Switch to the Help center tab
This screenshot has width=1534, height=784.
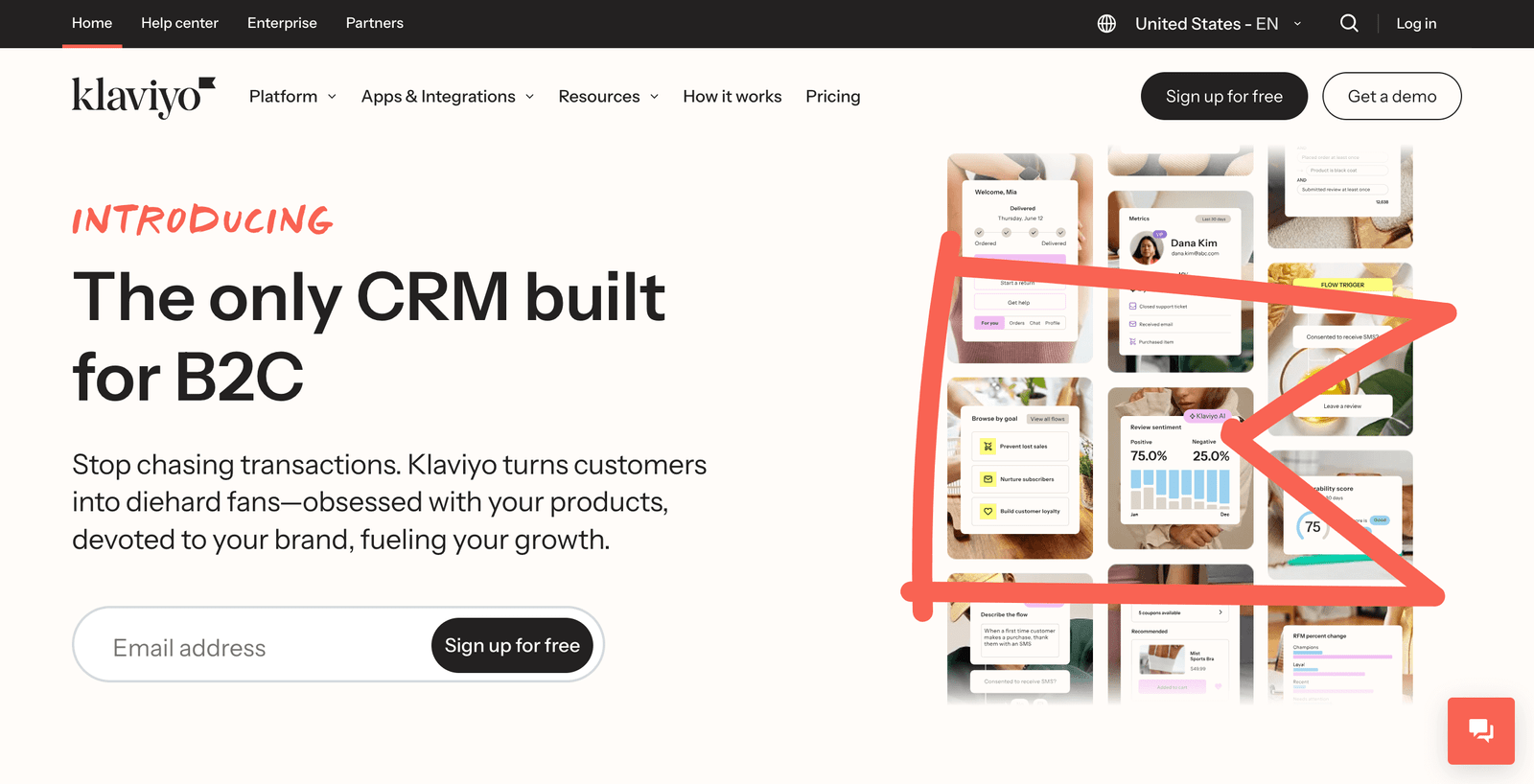pyautogui.click(x=179, y=23)
